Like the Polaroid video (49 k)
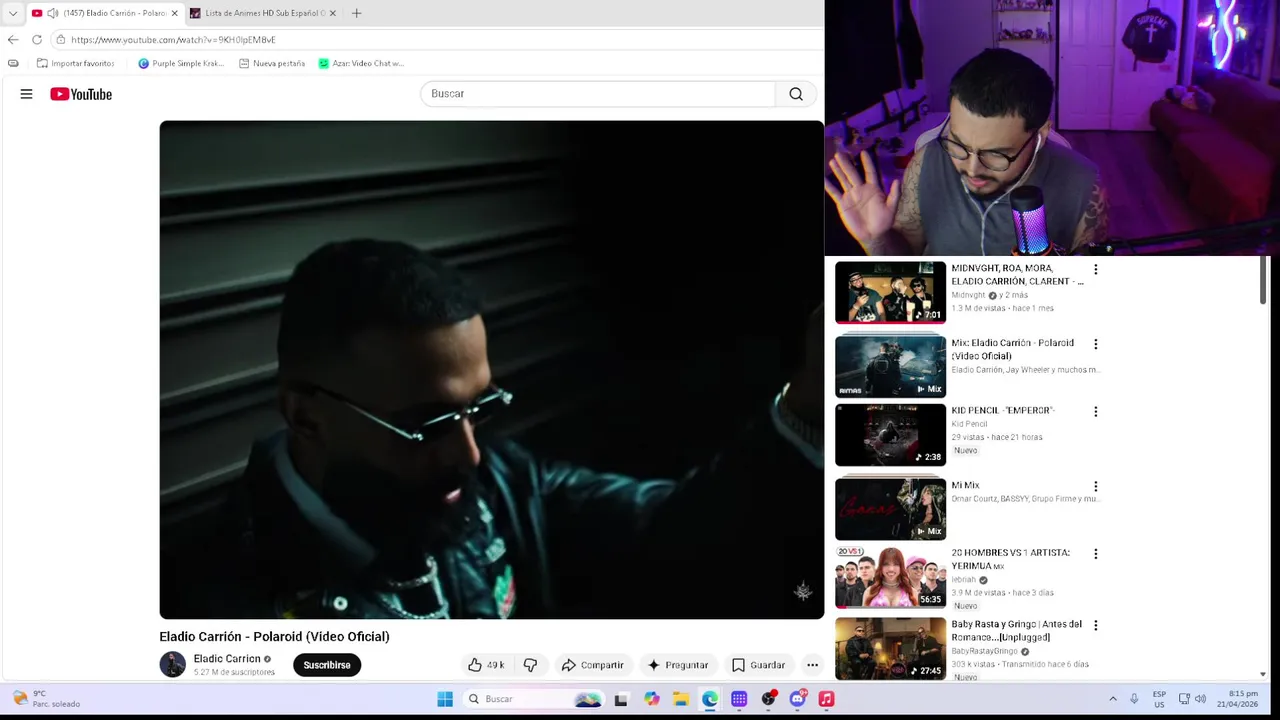 pos(487,665)
